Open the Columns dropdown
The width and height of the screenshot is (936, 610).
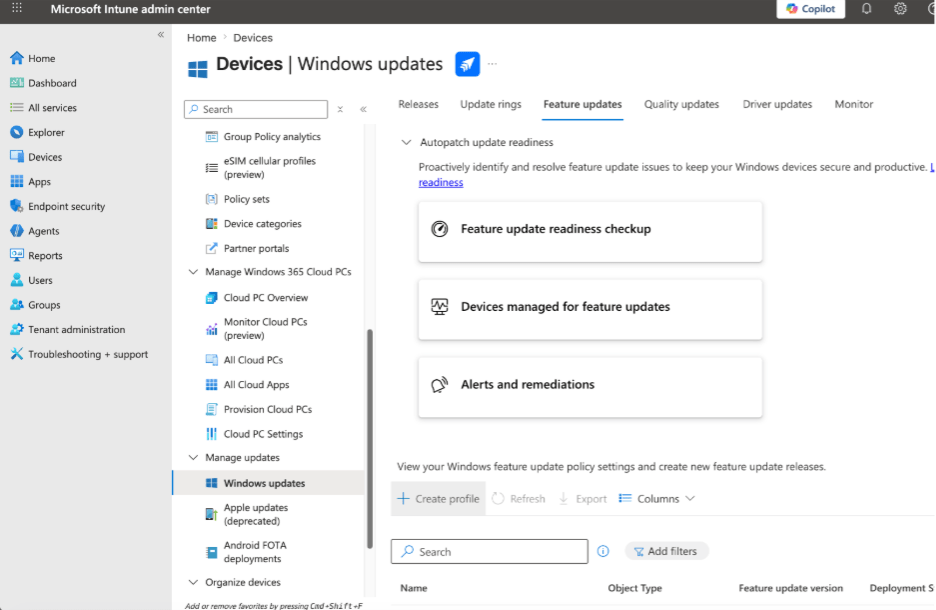(657, 499)
